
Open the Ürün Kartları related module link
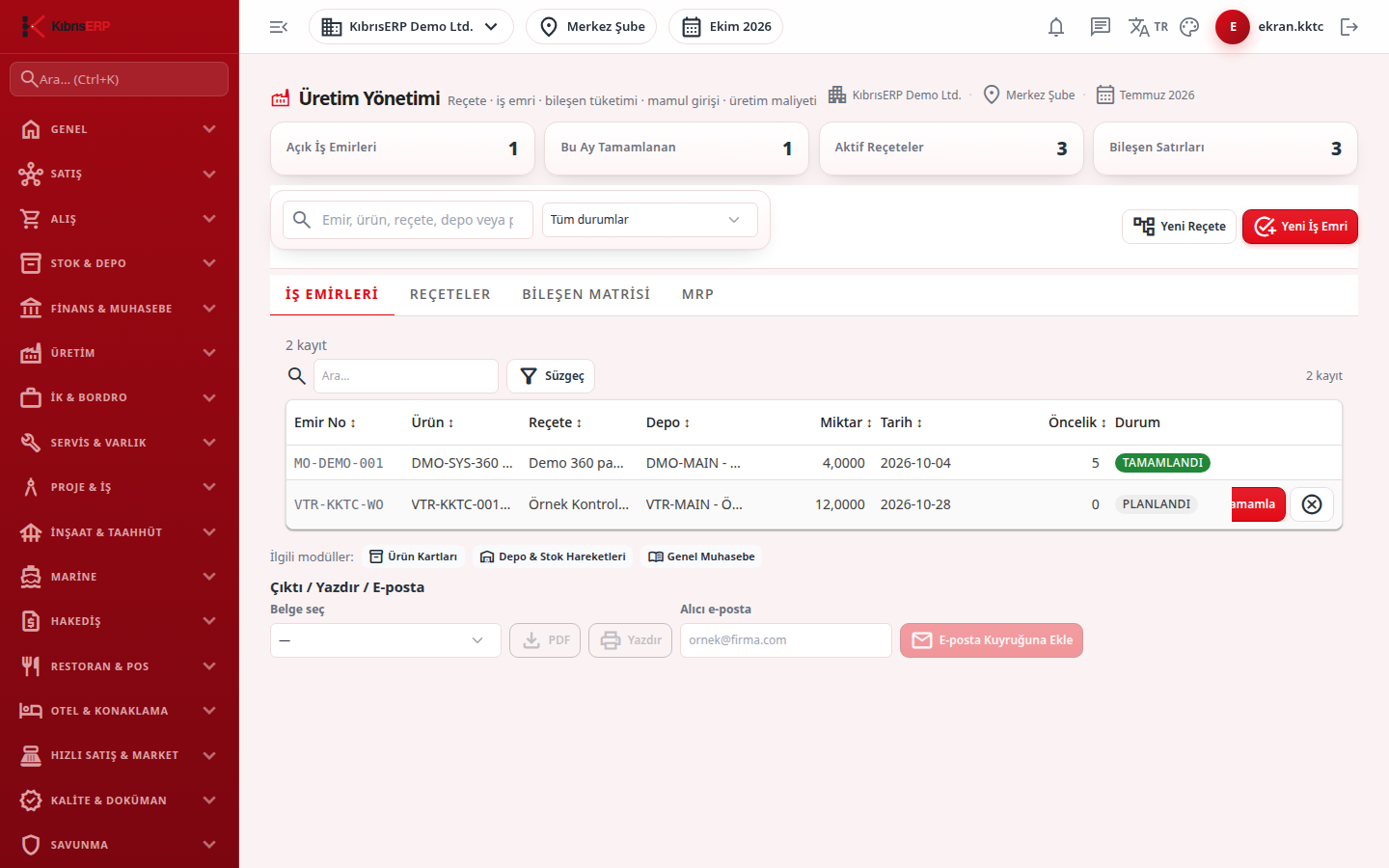pos(414,556)
